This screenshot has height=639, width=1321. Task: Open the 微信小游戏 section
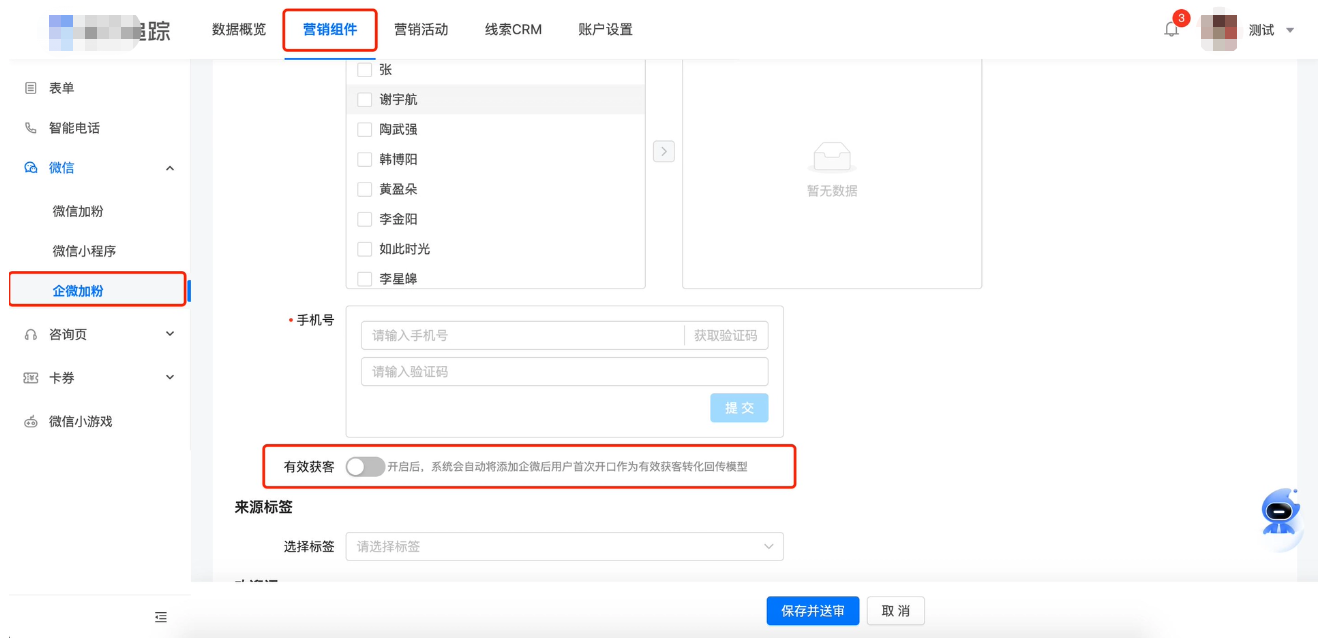75,421
